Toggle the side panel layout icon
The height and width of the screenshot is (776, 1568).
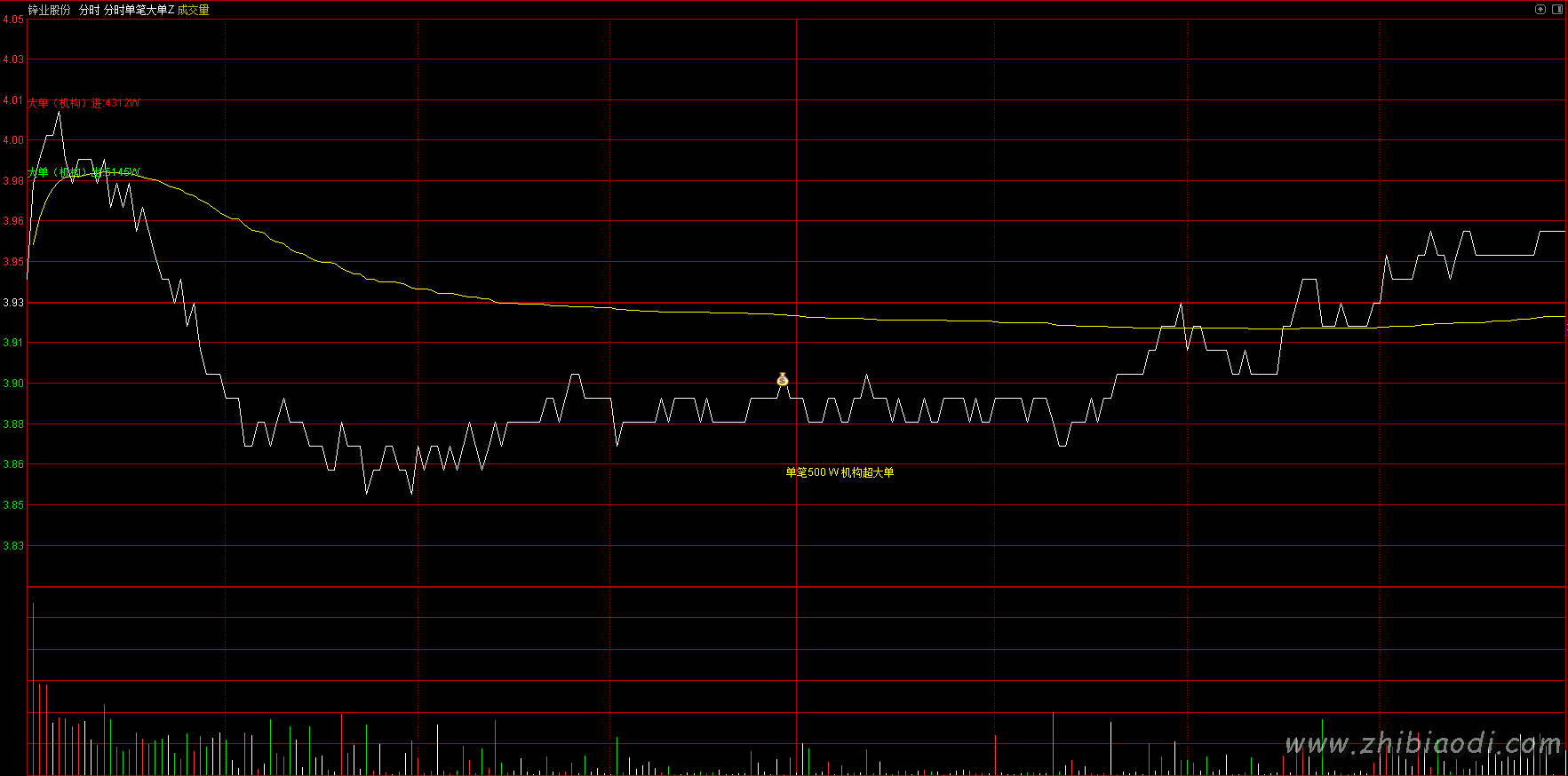click(x=1557, y=10)
